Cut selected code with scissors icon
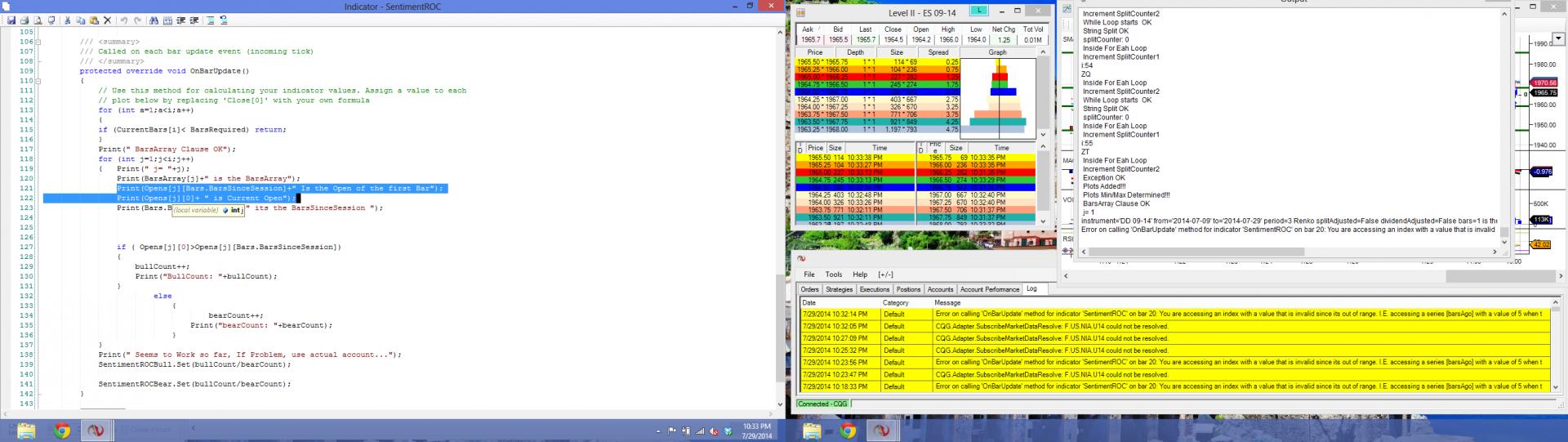The image size is (1568, 442). click(67, 20)
